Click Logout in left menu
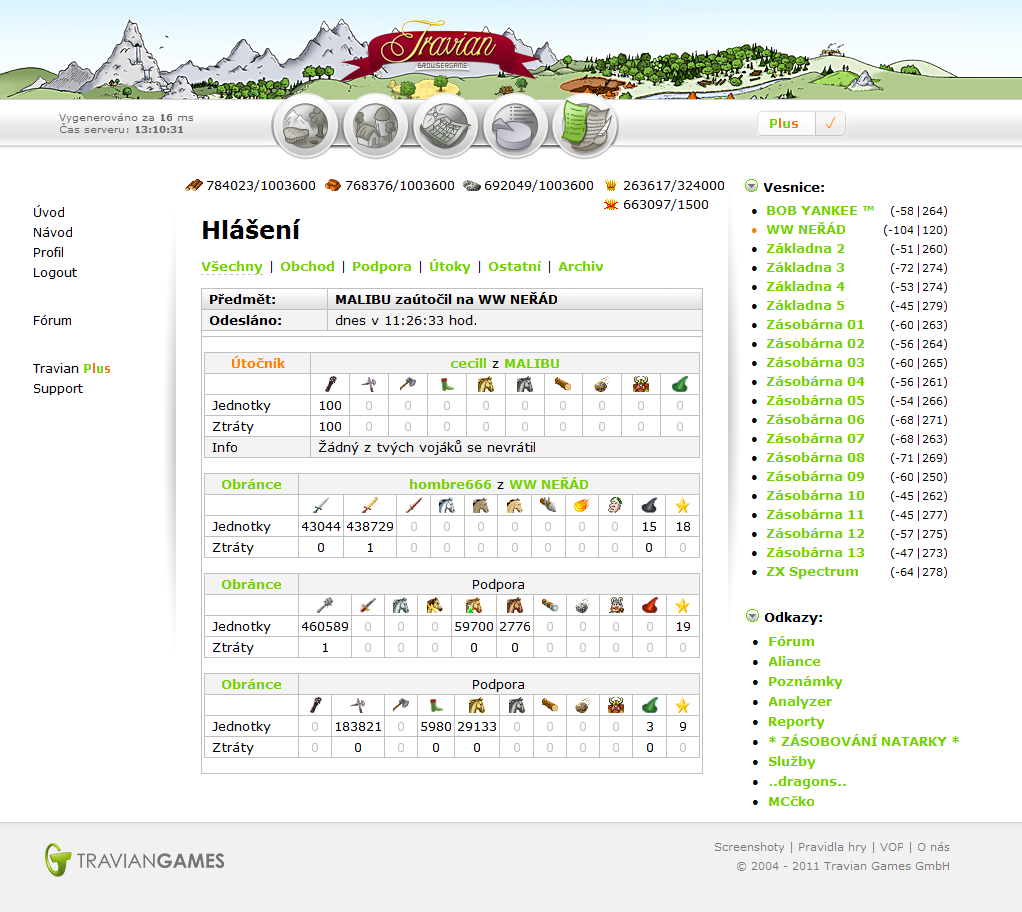1022x912 pixels. pyautogui.click(x=55, y=272)
